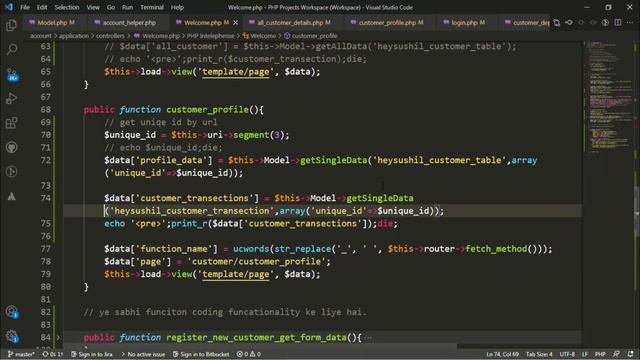The height and width of the screenshot is (360, 640).
Task: Click No active issue status item
Action: pos(143,354)
